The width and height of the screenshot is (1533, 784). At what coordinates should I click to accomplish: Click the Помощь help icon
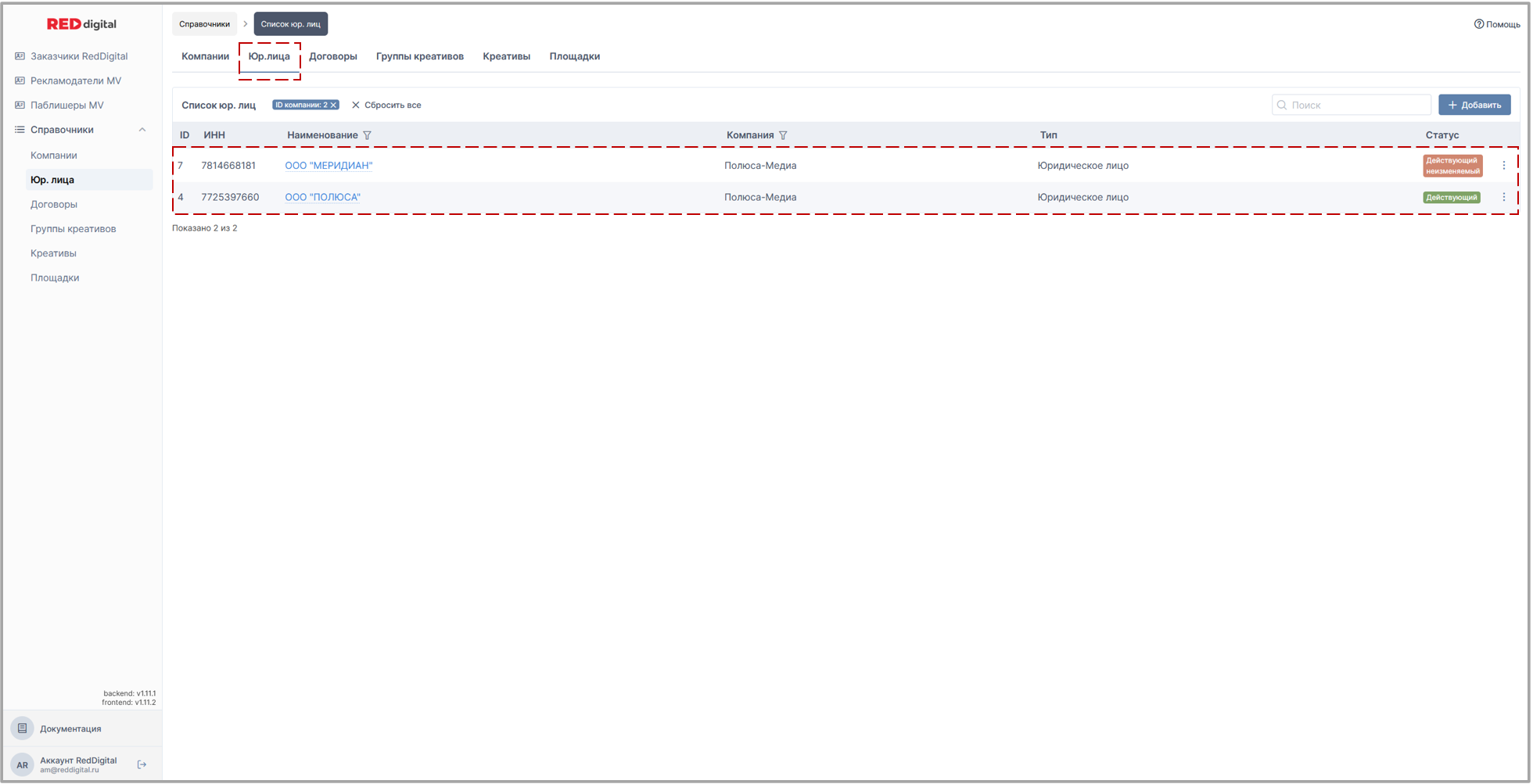1478,24
